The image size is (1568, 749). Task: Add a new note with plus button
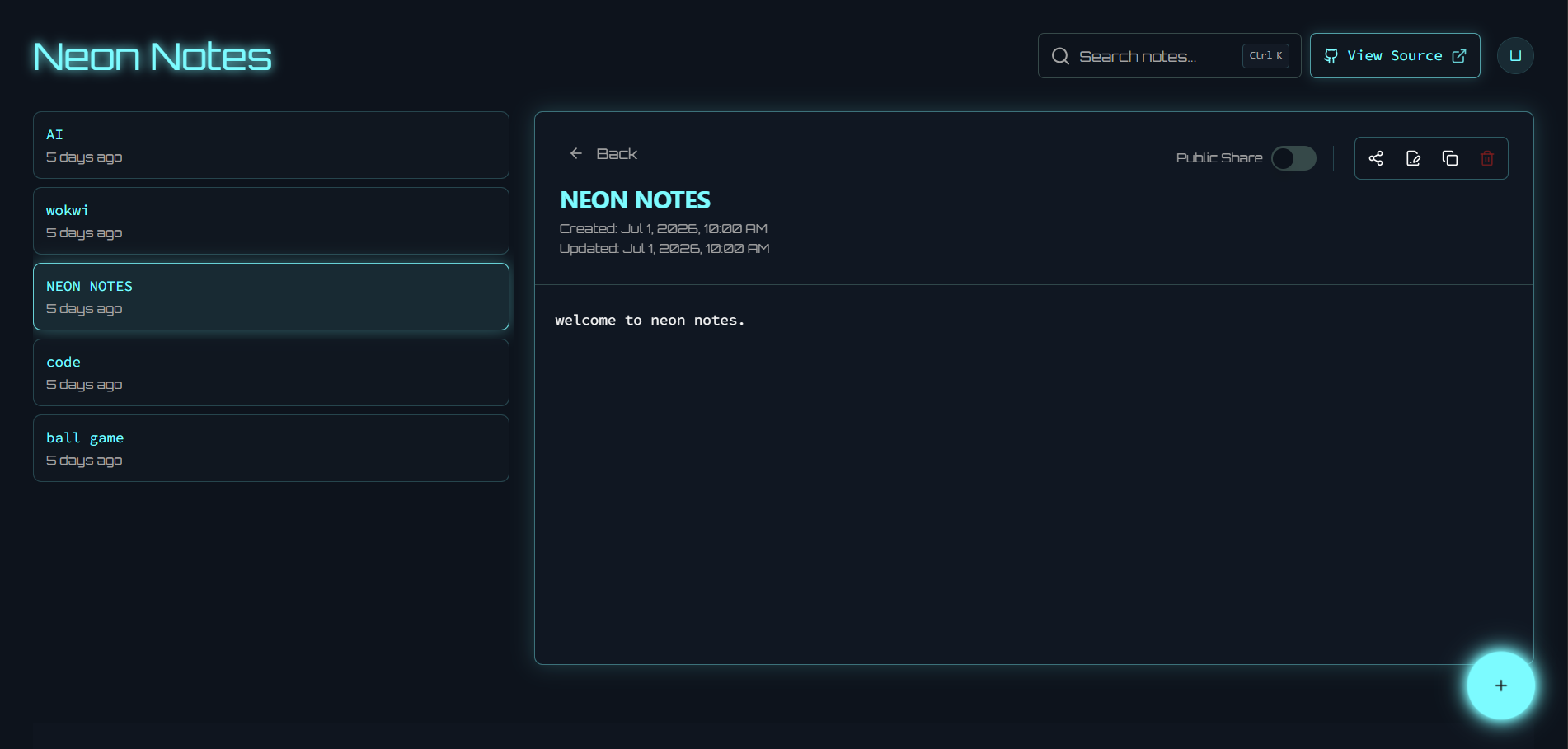[x=1500, y=686]
